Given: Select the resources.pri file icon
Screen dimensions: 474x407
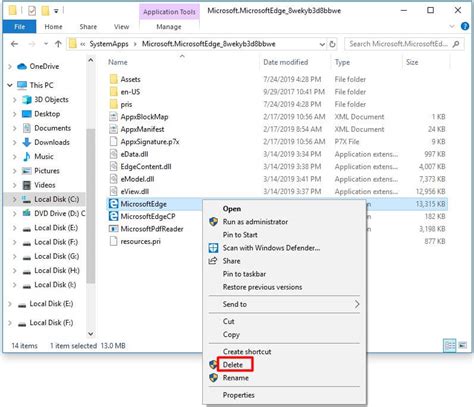Looking at the screenshot, I should 114,241.
